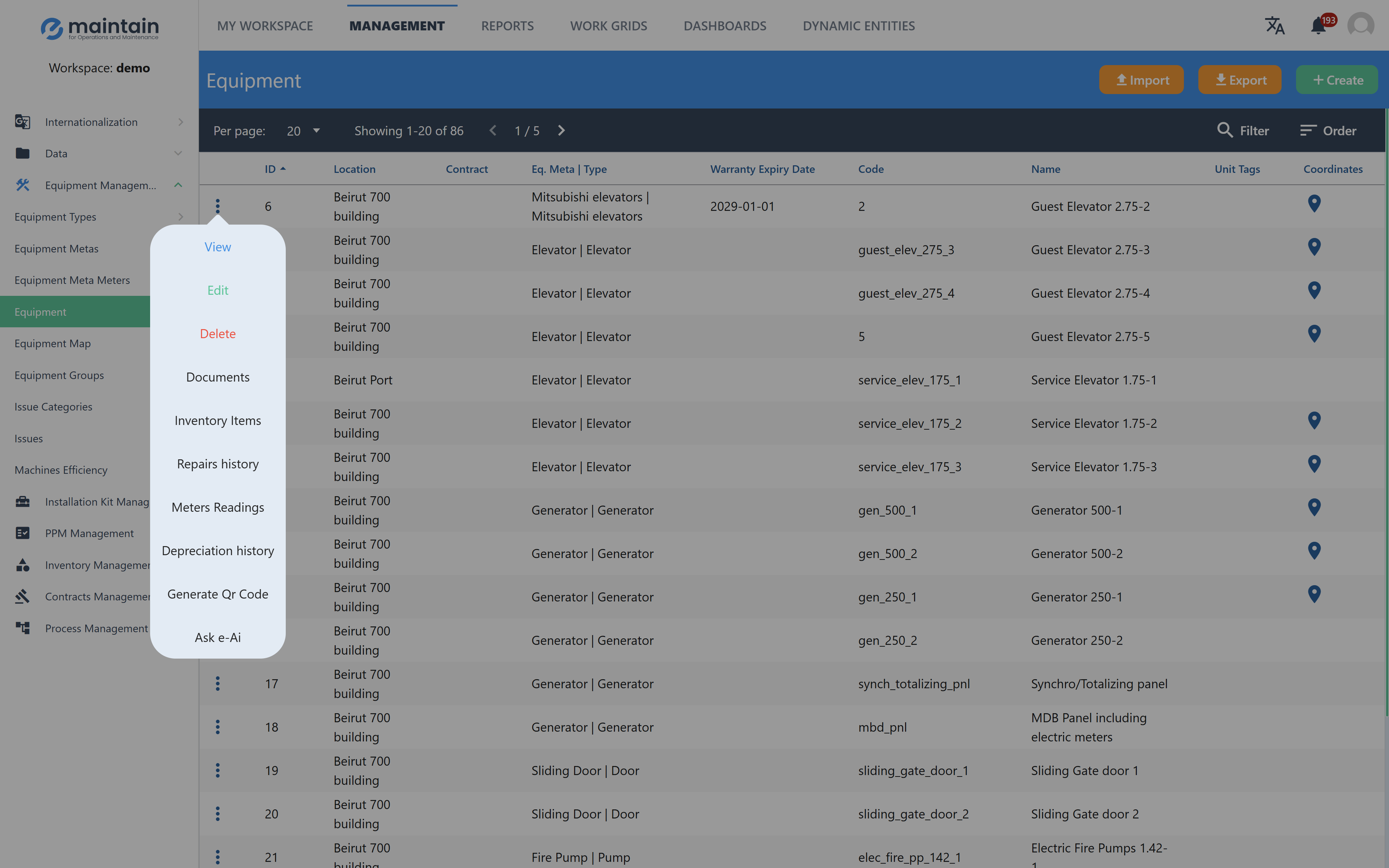The image size is (1389, 868).
Task: Go to next results page
Action: coord(561,131)
